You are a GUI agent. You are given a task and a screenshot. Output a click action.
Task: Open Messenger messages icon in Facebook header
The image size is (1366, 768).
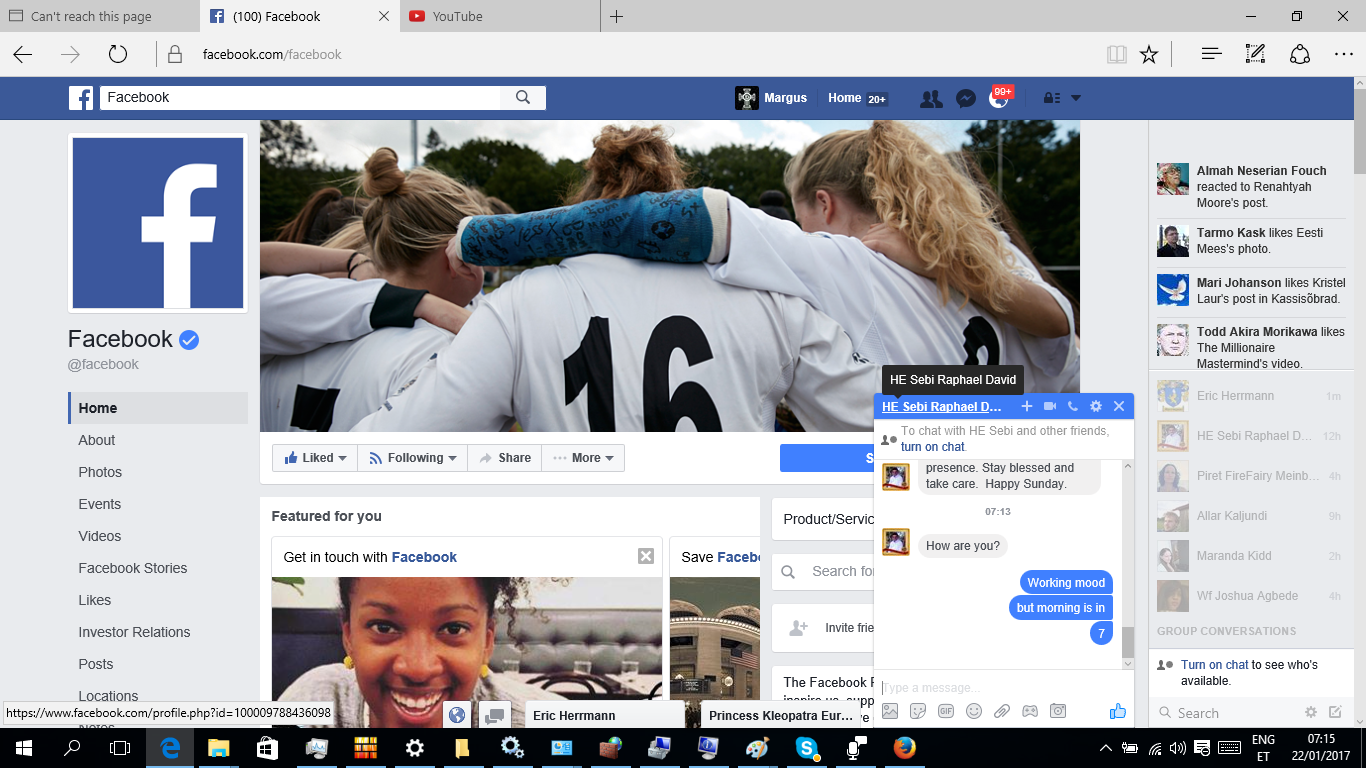(x=965, y=98)
